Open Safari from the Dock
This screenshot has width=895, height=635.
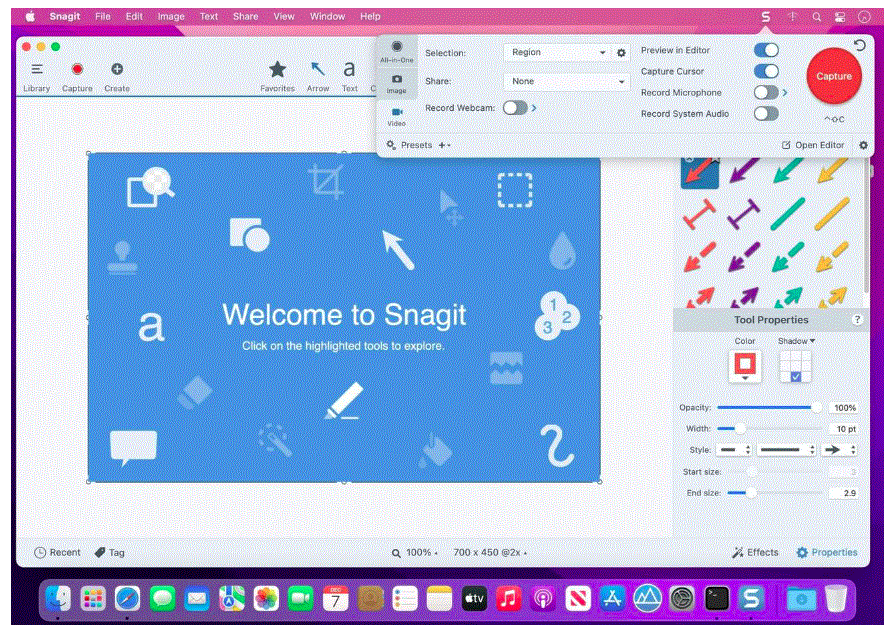point(127,599)
